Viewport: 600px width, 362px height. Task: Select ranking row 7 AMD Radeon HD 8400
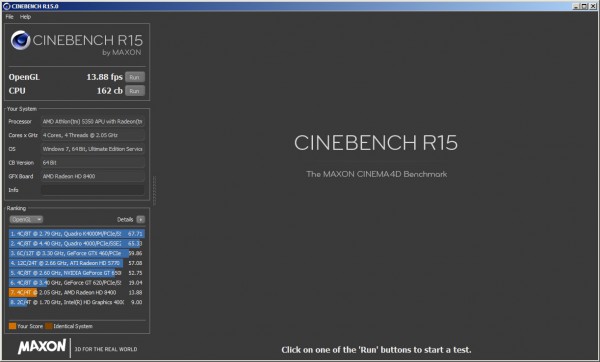(x=77, y=292)
